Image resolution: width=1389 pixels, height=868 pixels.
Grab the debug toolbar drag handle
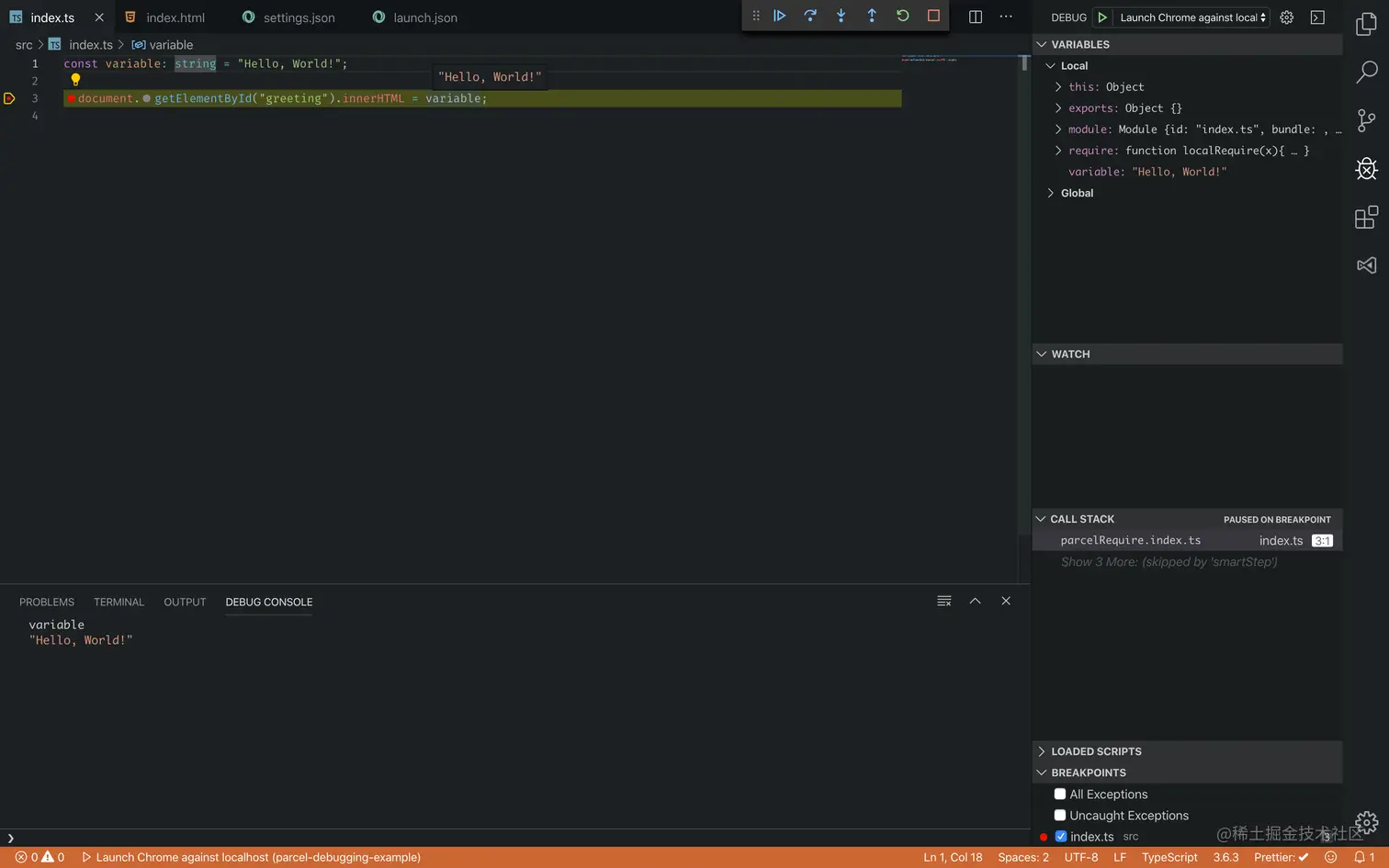(756, 16)
